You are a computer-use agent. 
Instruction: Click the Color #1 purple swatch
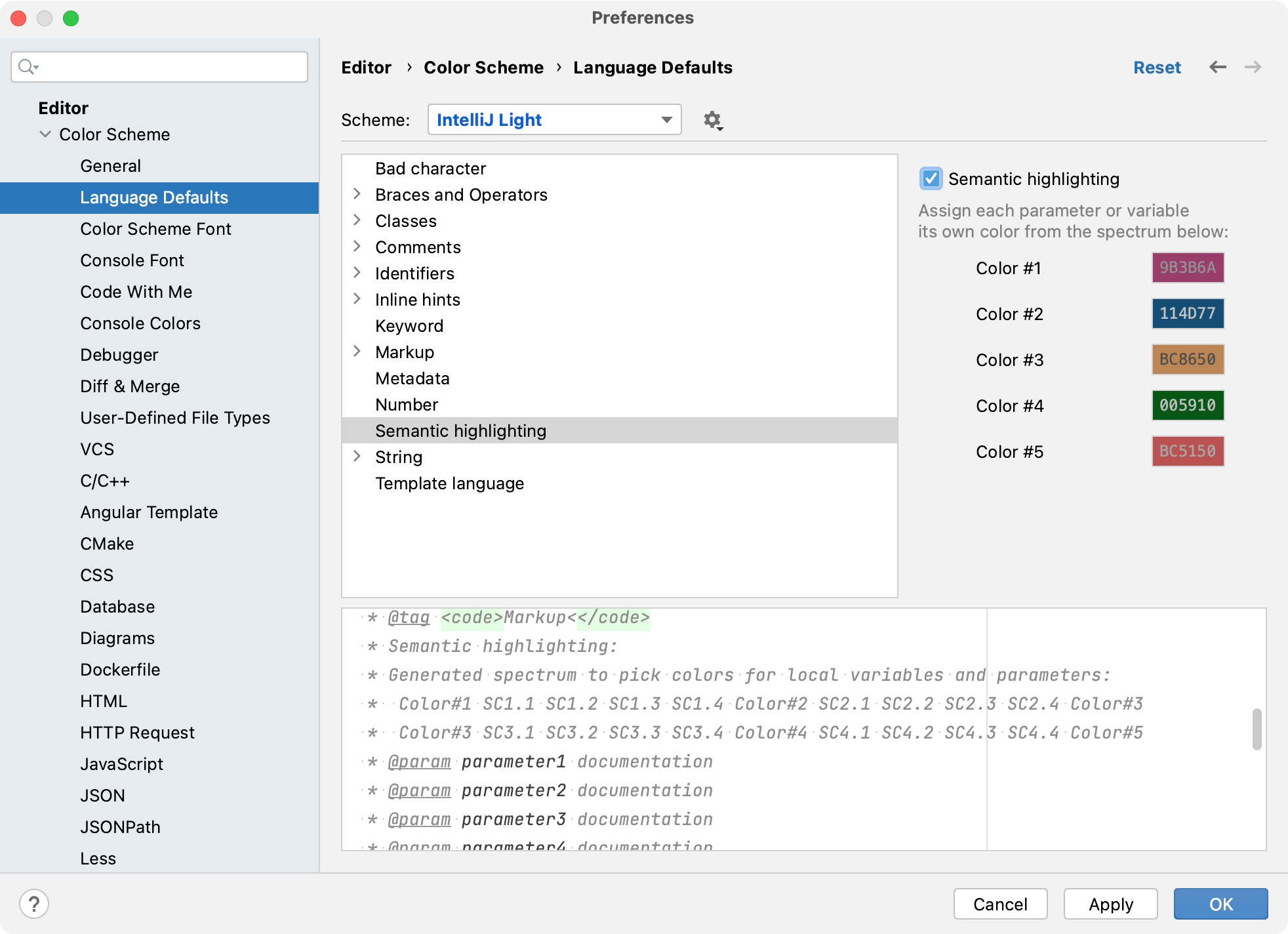pyautogui.click(x=1187, y=268)
